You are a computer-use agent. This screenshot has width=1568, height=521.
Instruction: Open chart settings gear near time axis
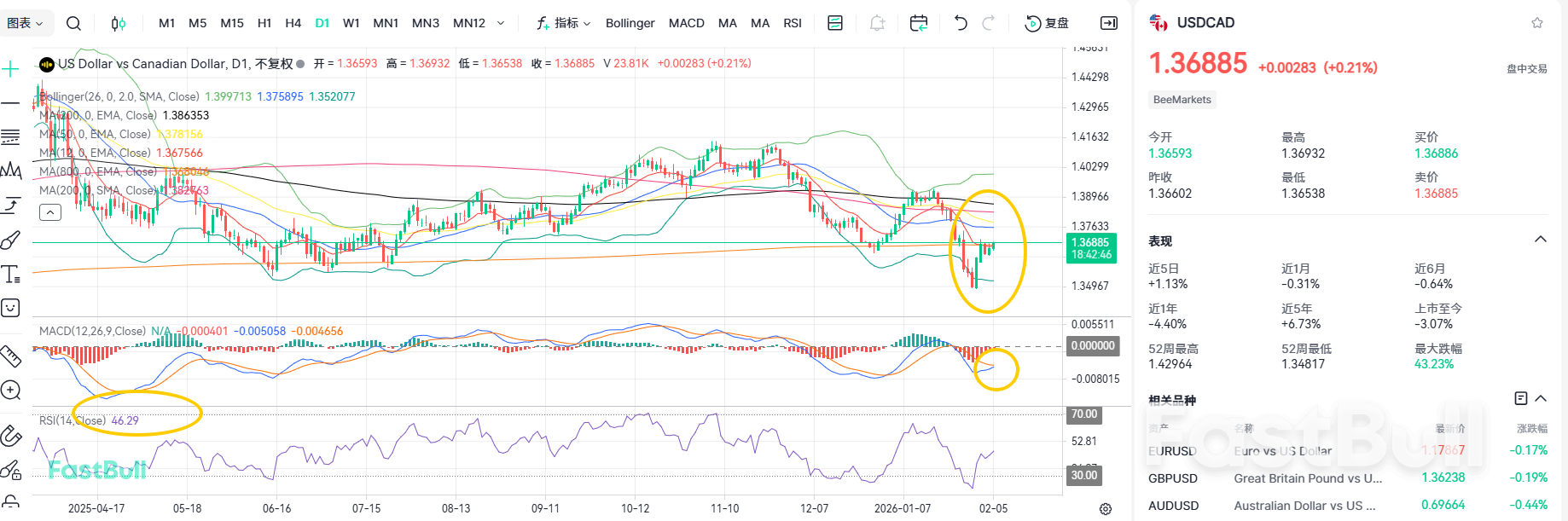point(1106,509)
